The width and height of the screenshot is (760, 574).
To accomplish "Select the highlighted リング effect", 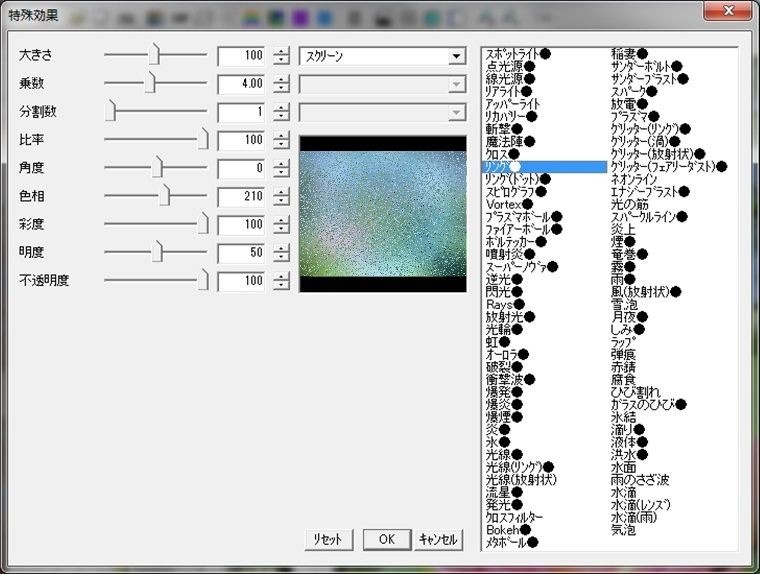I will tap(544, 167).
